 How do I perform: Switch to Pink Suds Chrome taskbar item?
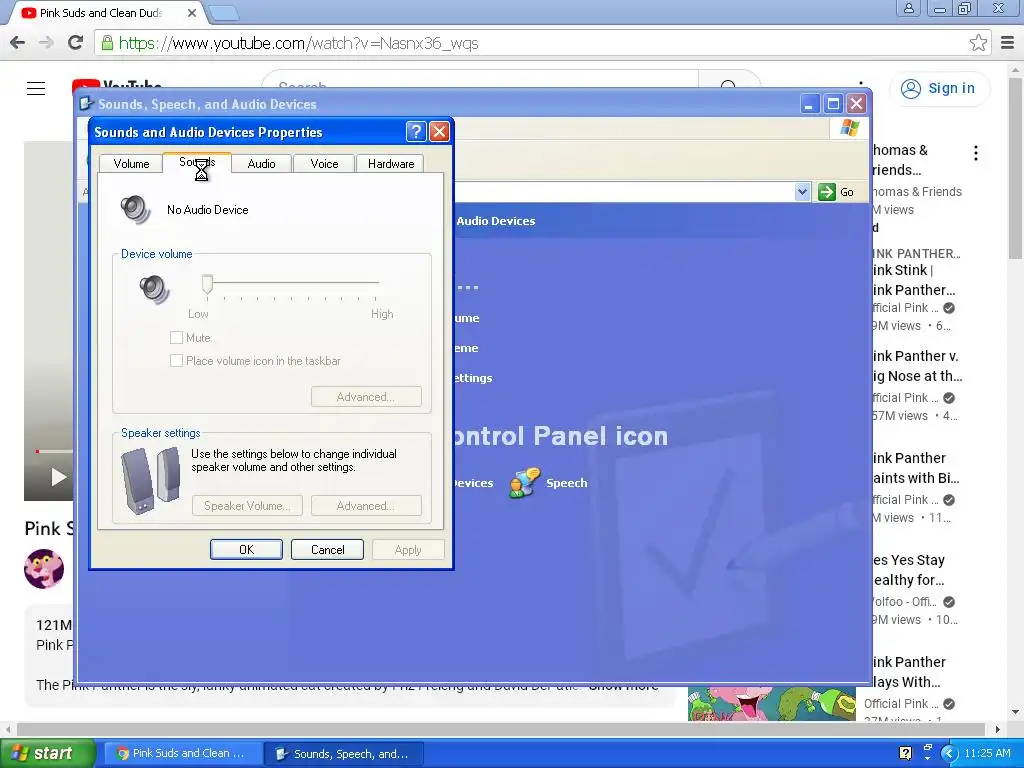click(x=181, y=753)
